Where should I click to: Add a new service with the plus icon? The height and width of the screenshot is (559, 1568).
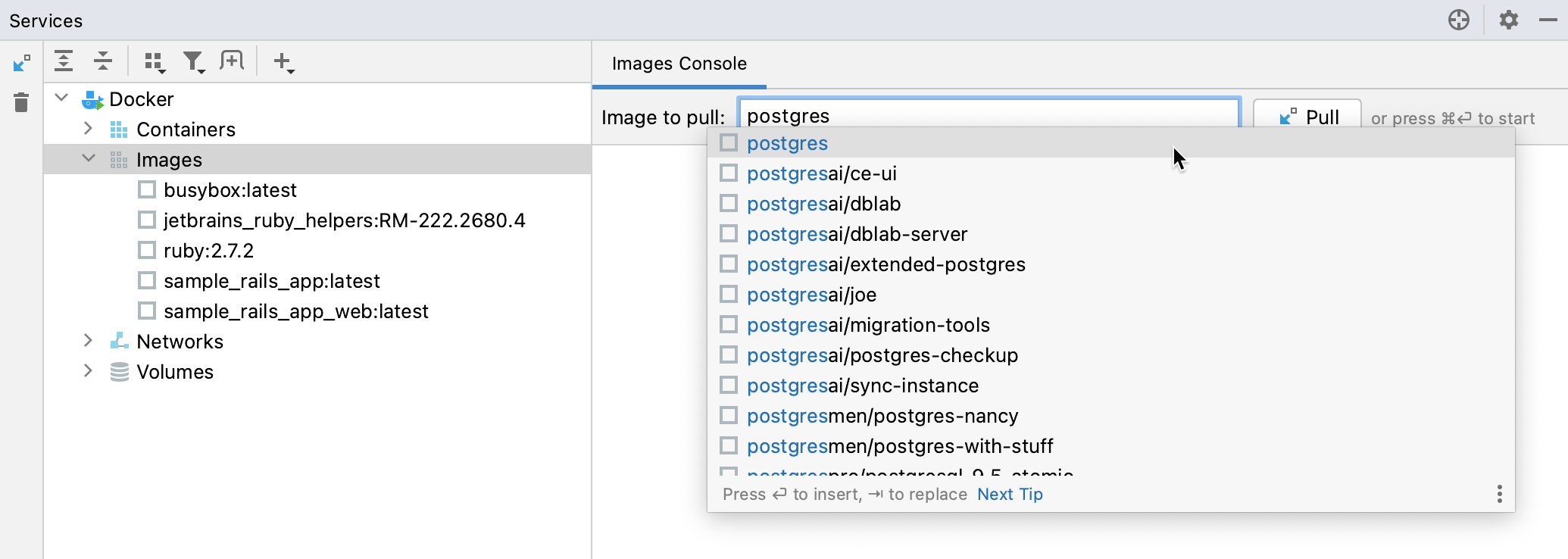click(x=282, y=61)
